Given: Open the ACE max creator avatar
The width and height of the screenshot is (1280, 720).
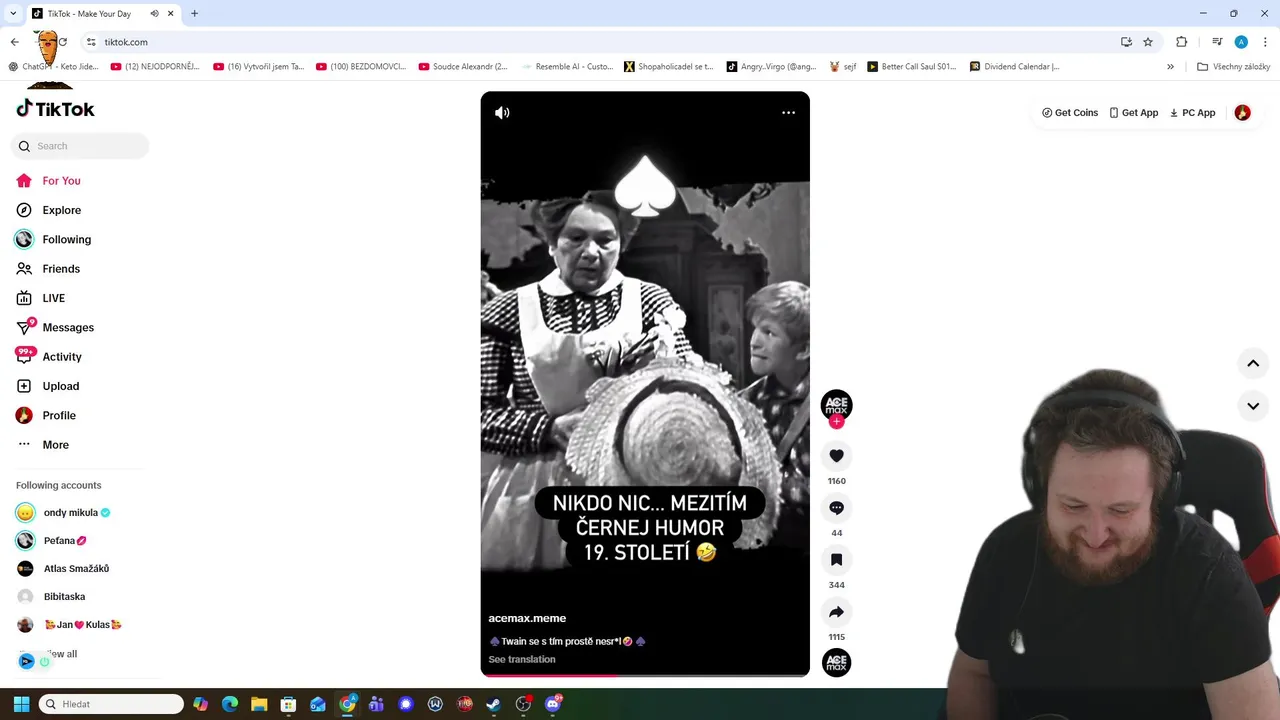Looking at the screenshot, I should coord(837,405).
